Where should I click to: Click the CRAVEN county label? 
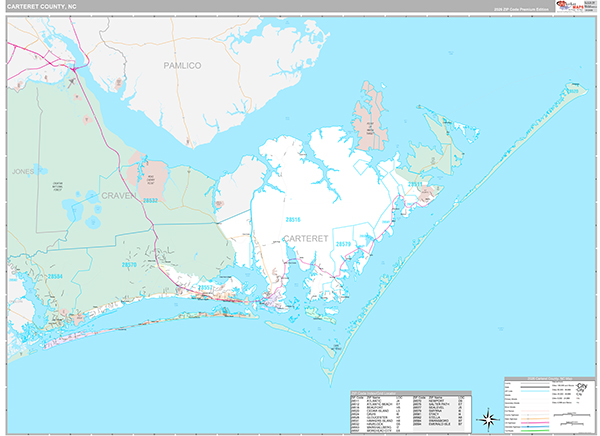pos(119,196)
